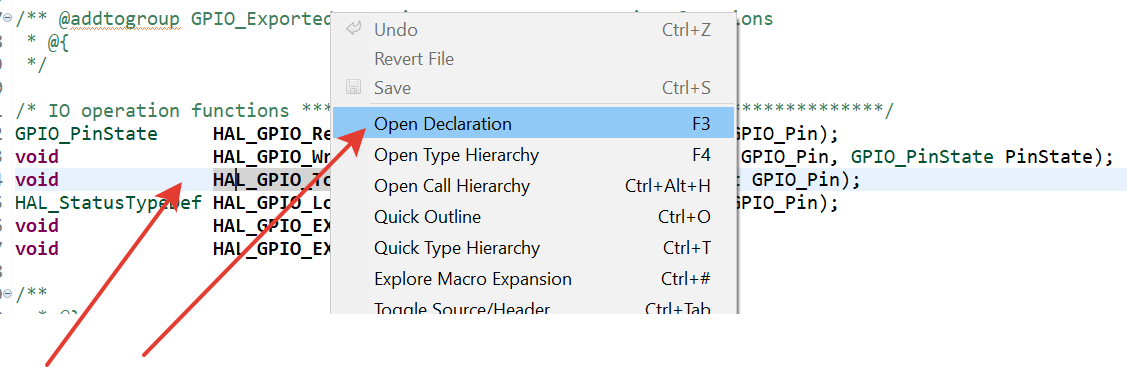Choose Explore Macro Expansion
1127x367 pixels.
[533, 279]
